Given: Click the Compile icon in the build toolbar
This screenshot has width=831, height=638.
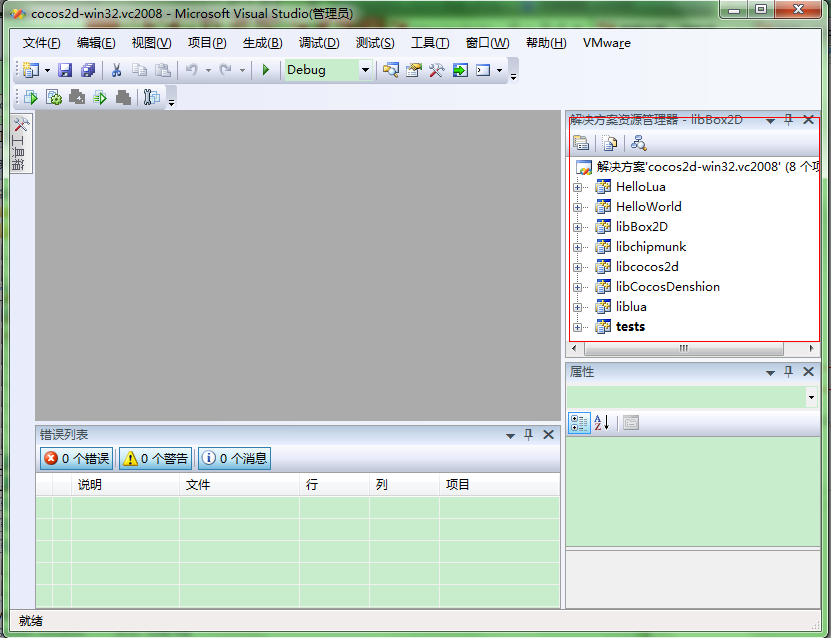Looking at the screenshot, I should click(100, 98).
